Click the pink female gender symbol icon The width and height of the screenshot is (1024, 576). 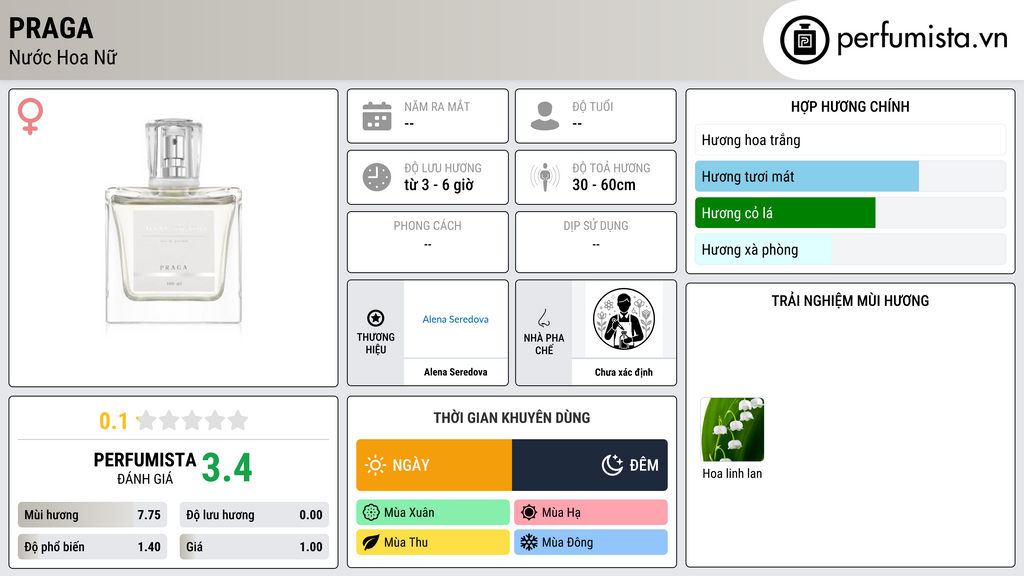(30, 116)
